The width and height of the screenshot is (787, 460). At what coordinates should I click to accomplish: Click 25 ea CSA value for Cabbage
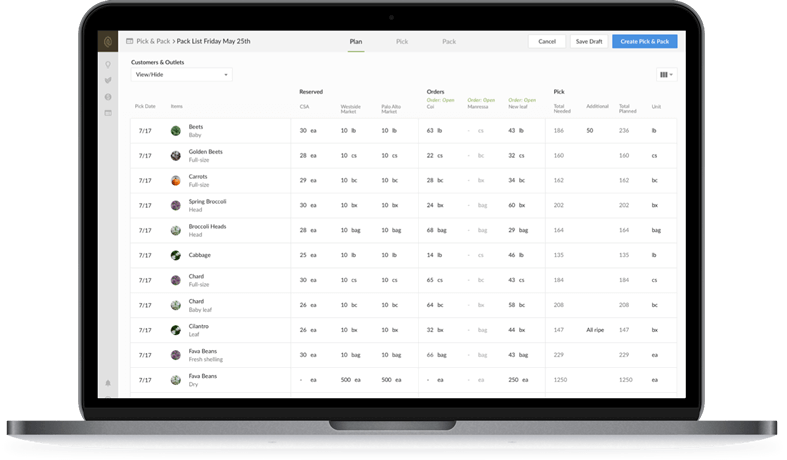(x=308, y=255)
